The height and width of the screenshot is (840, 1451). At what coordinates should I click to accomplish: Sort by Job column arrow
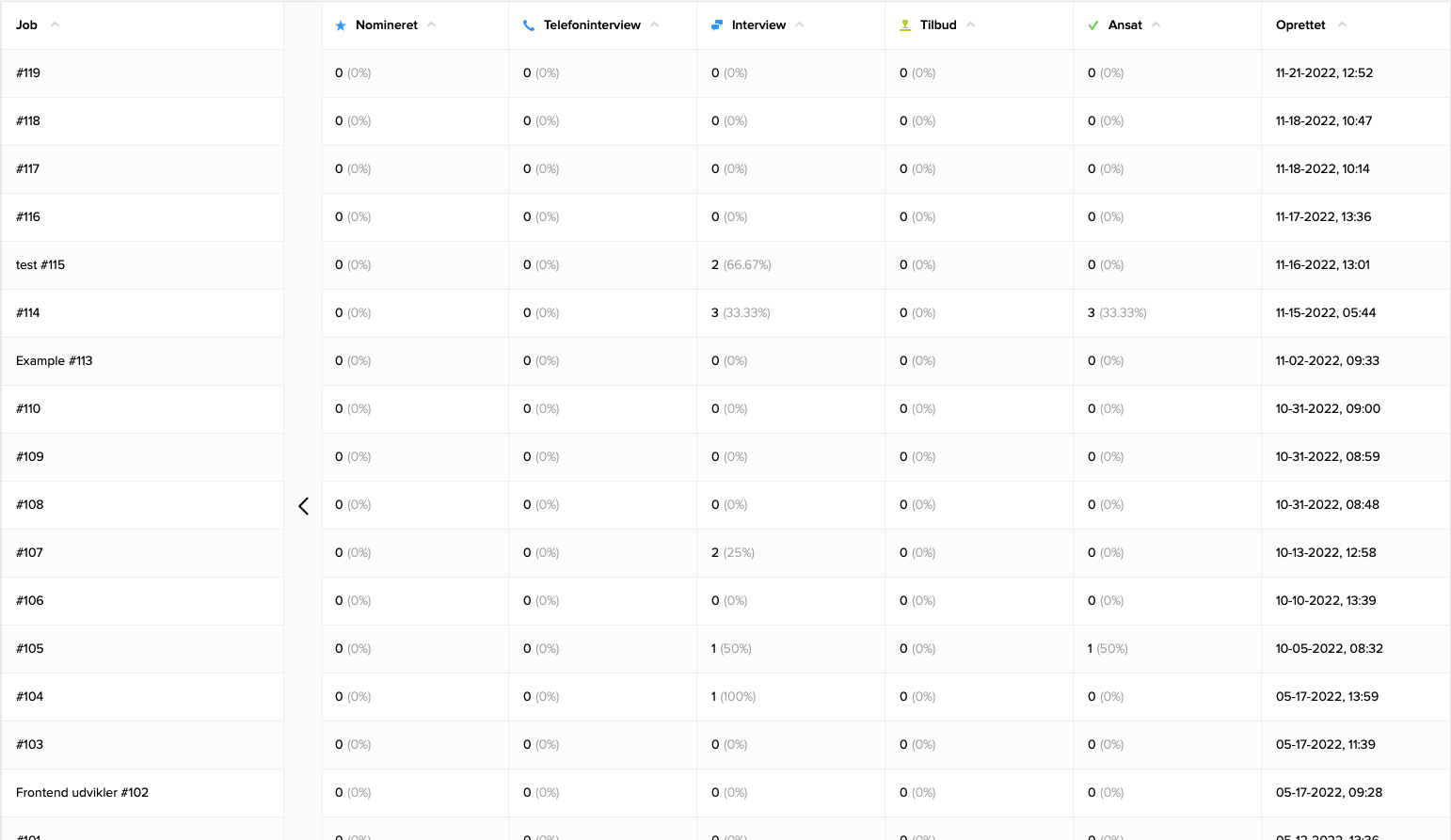[55, 25]
